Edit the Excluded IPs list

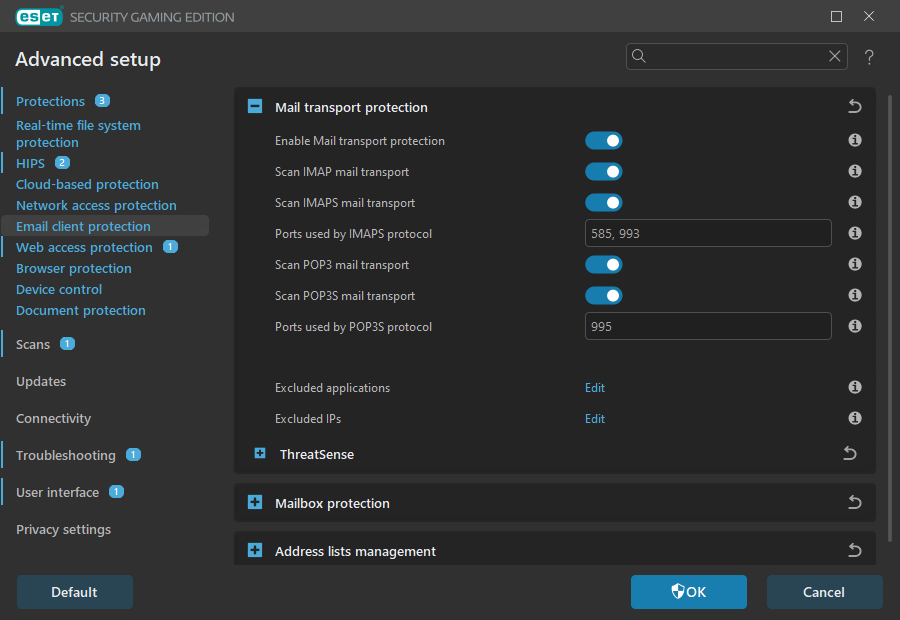[595, 419]
